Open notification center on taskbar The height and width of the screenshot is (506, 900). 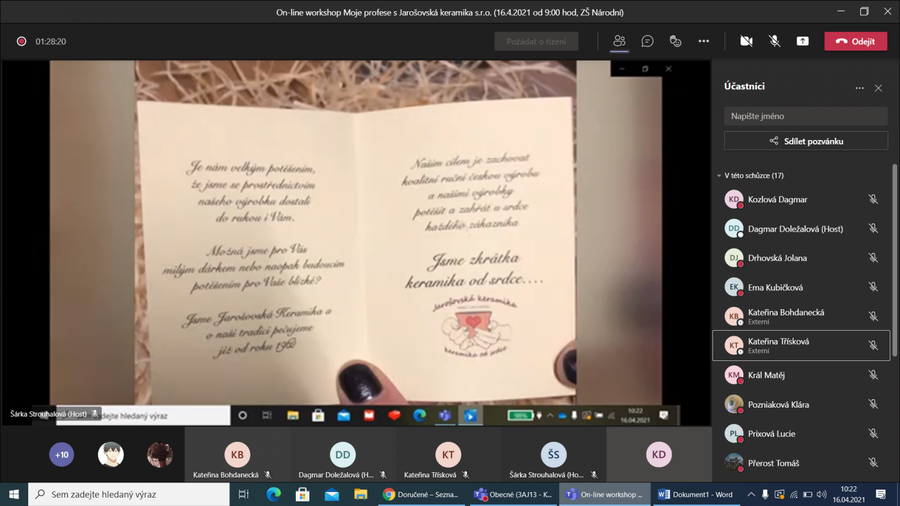(x=881, y=494)
